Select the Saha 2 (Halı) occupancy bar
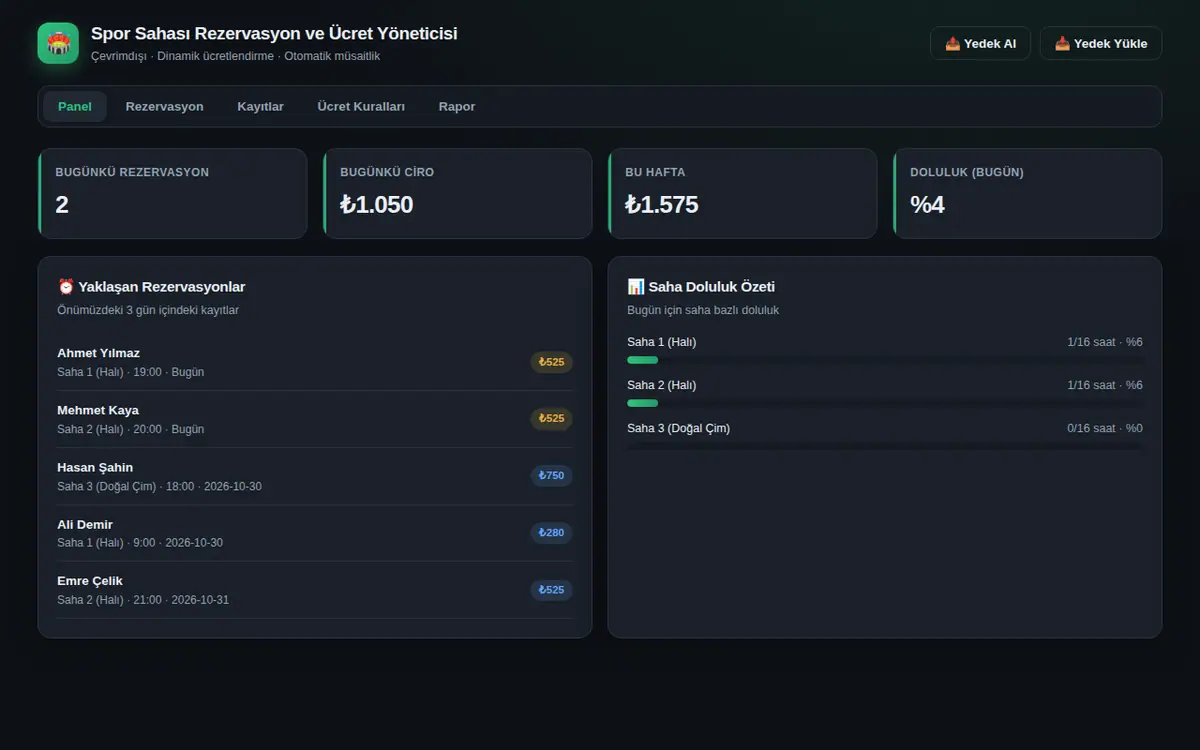Viewport: 1200px width, 750px height. coord(885,403)
